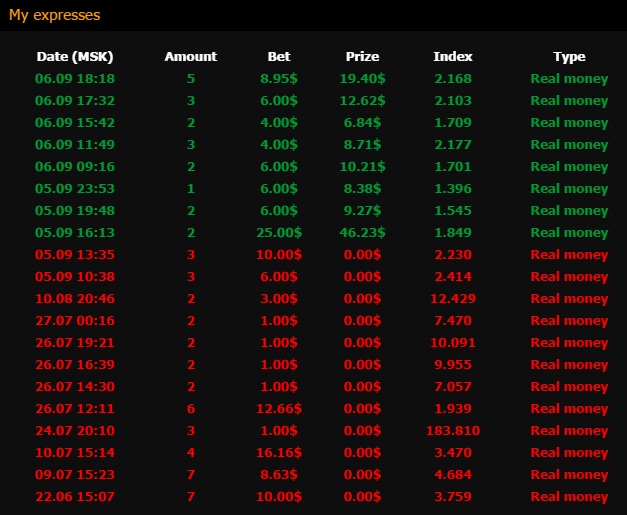The width and height of the screenshot is (627, 515).
Task: Open the lost express dated 05.09 13:35
Action: click(75, 255)
